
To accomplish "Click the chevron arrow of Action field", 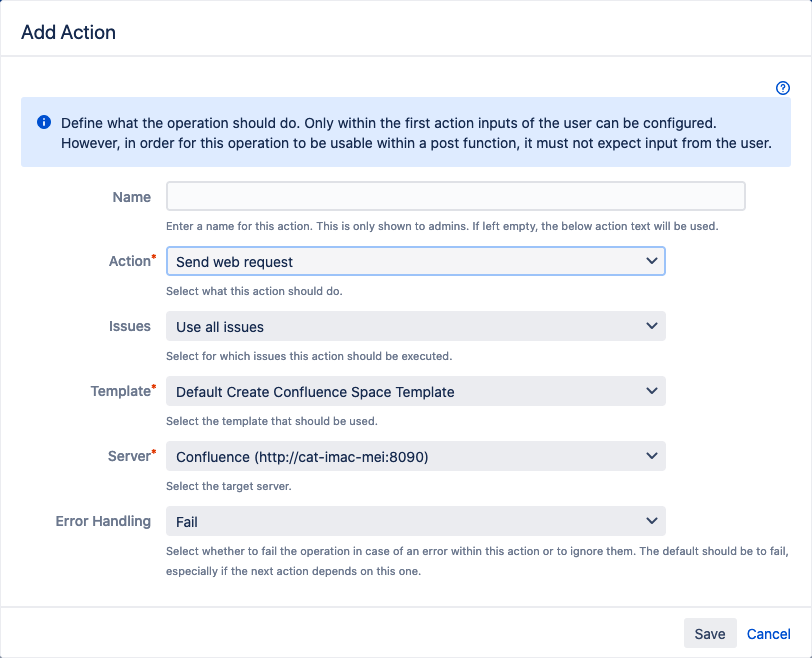I will (652, 261).
